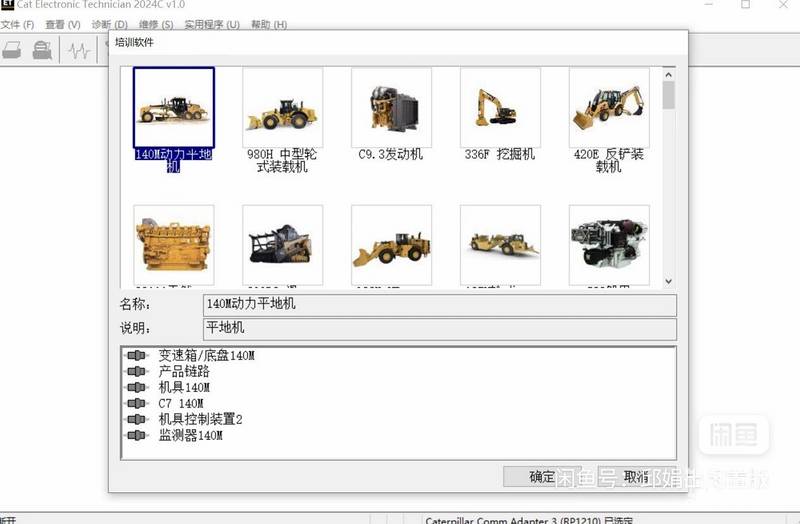The image size is (800, 524).
Task: Select the C9.3 engine icon
Action: tap(391, 107)
